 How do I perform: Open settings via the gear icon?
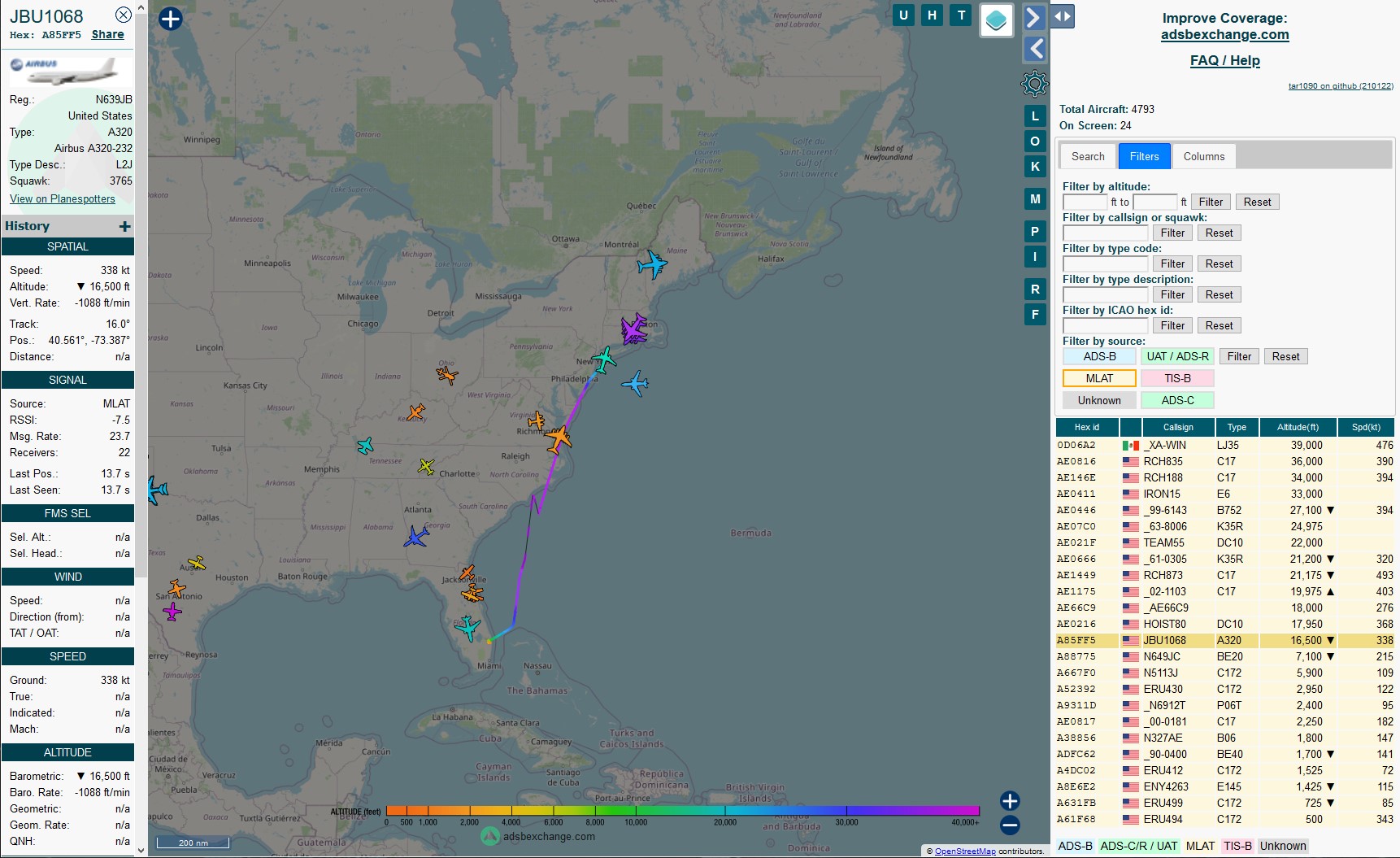(1034, 84)
